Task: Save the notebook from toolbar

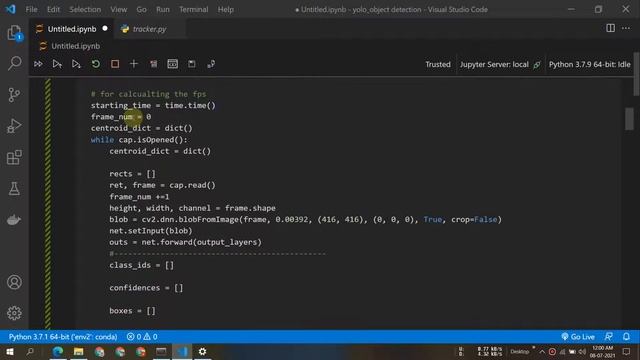Action: point(191,64)
